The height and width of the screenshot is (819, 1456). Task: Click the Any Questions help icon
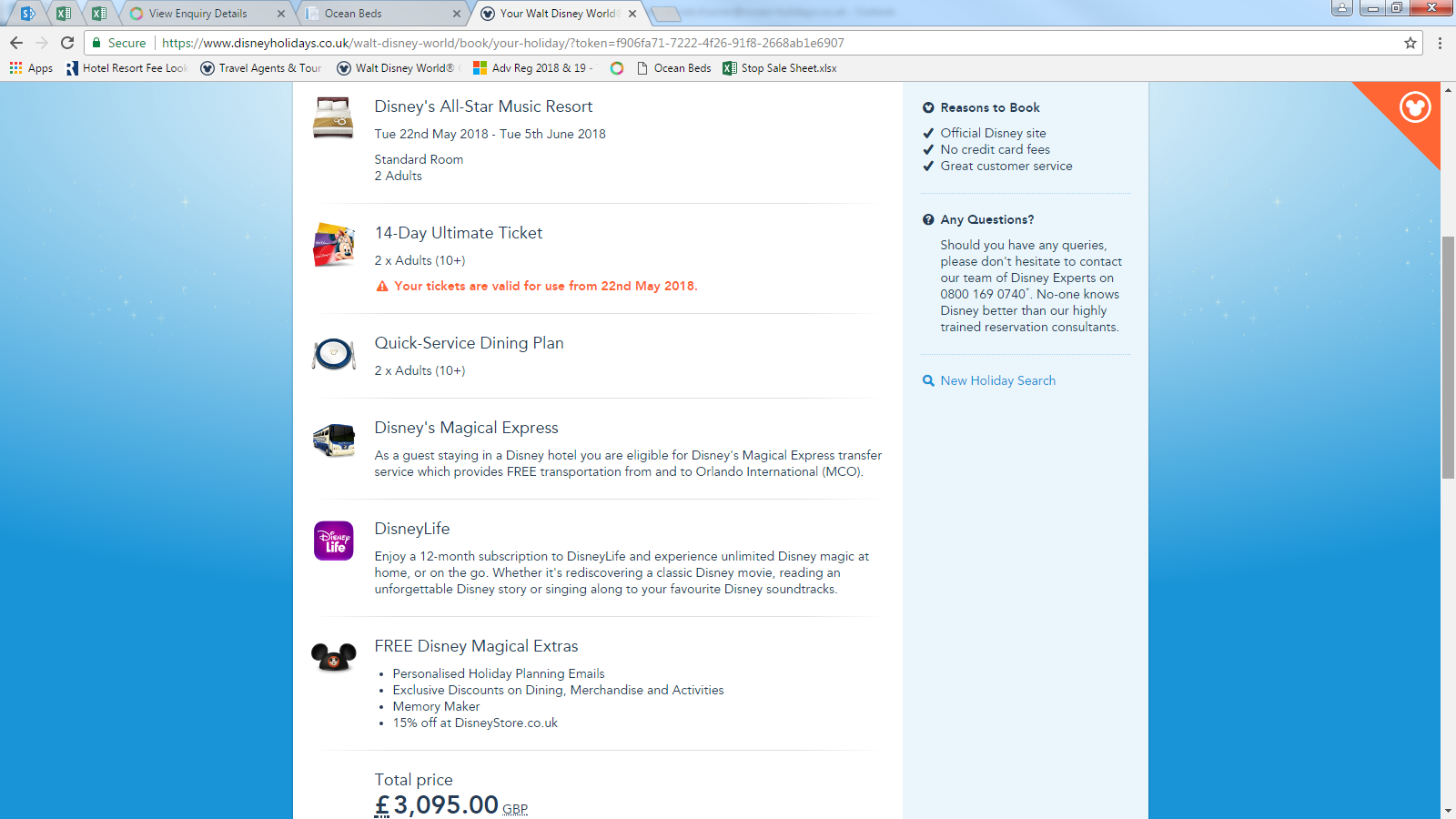point(928,219)
